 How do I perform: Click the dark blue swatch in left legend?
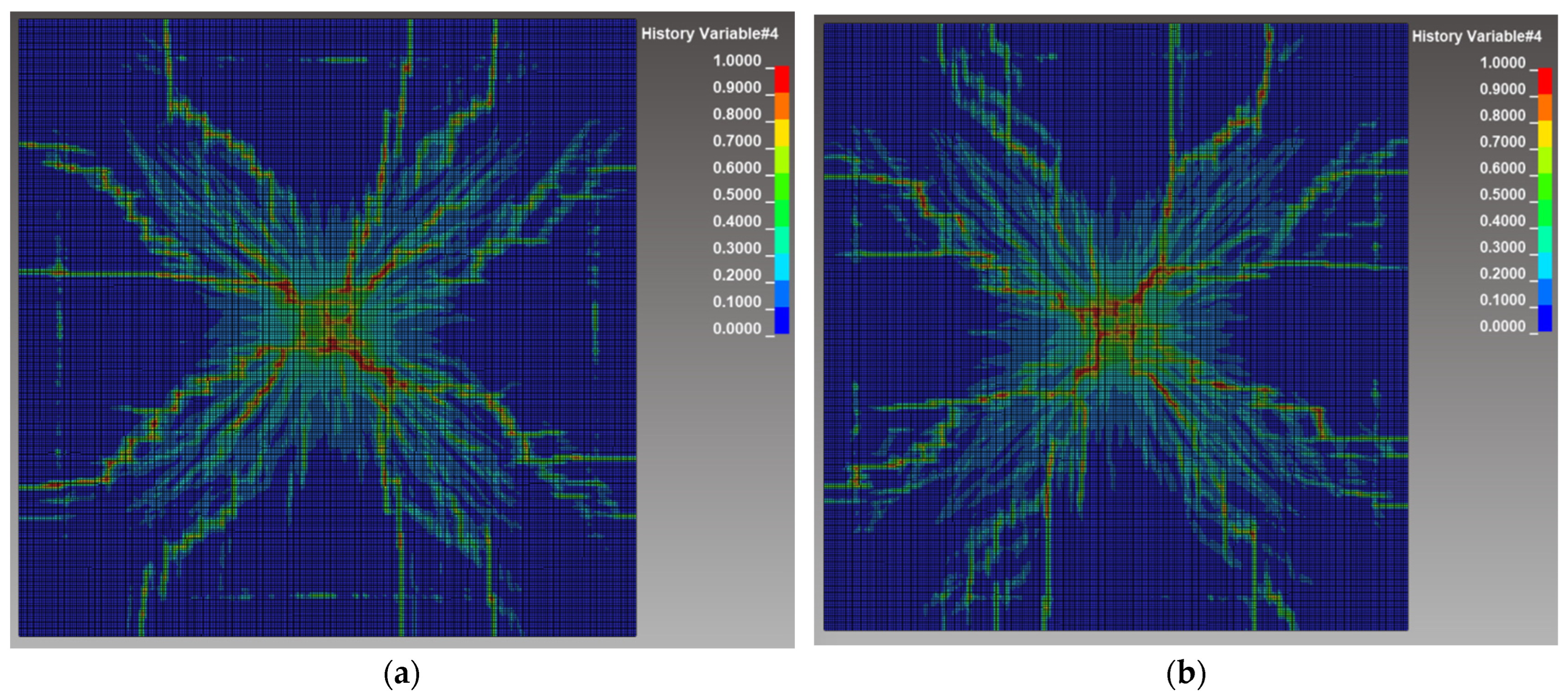tap(781, 320)
